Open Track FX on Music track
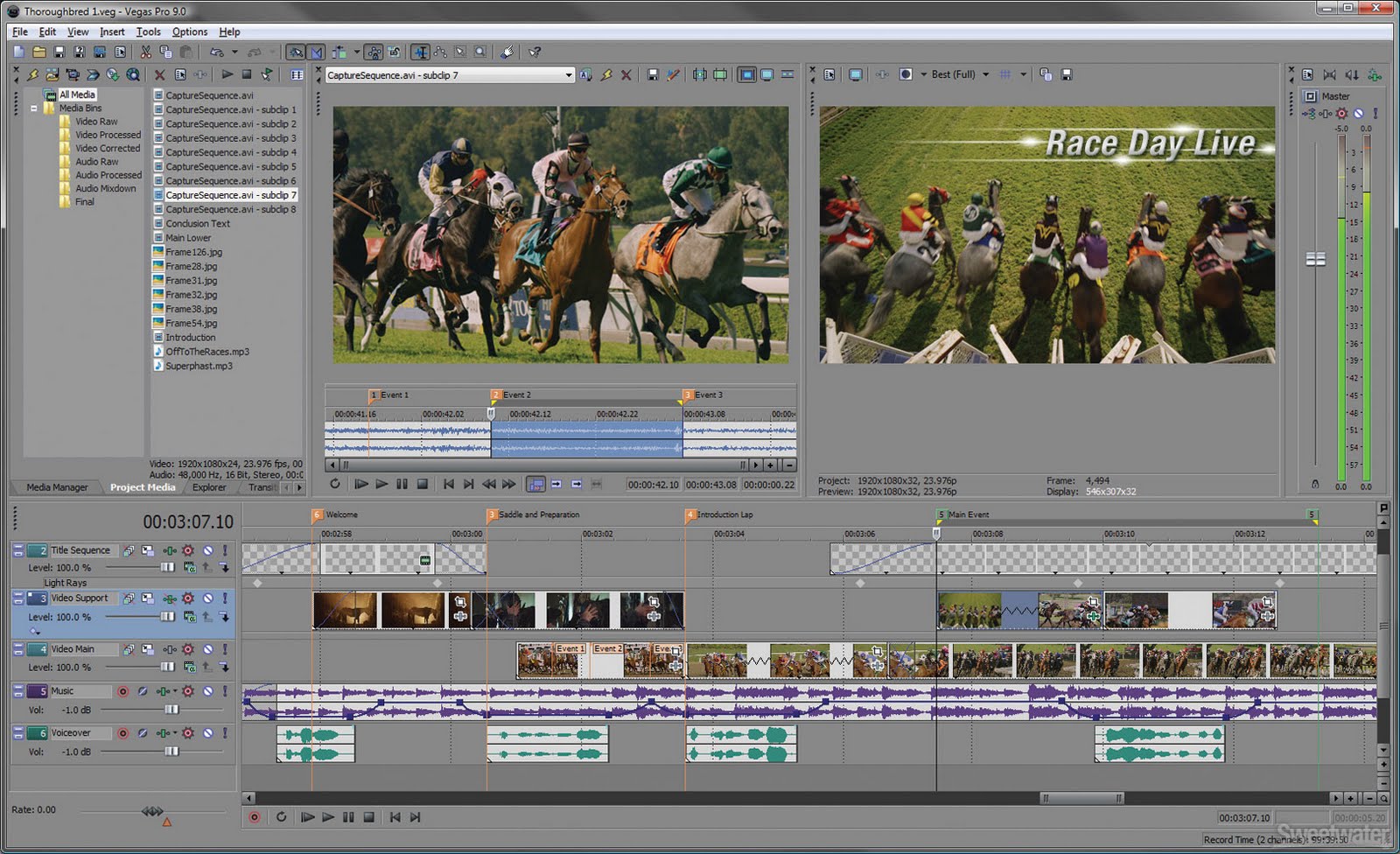 click(187, 691)
